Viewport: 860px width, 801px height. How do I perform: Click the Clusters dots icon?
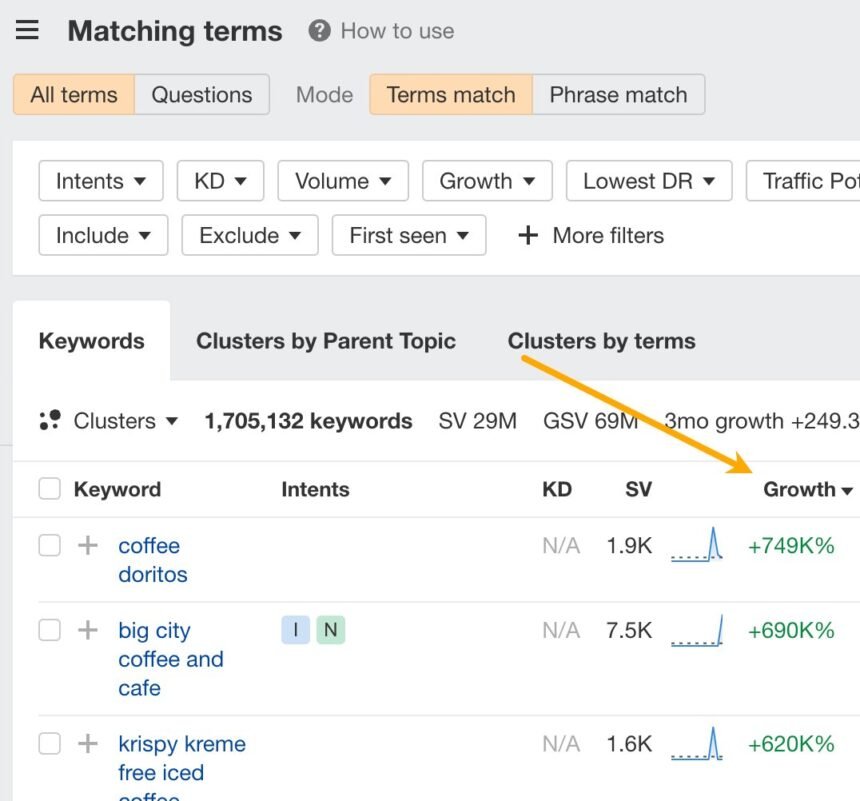coord(50,421)
